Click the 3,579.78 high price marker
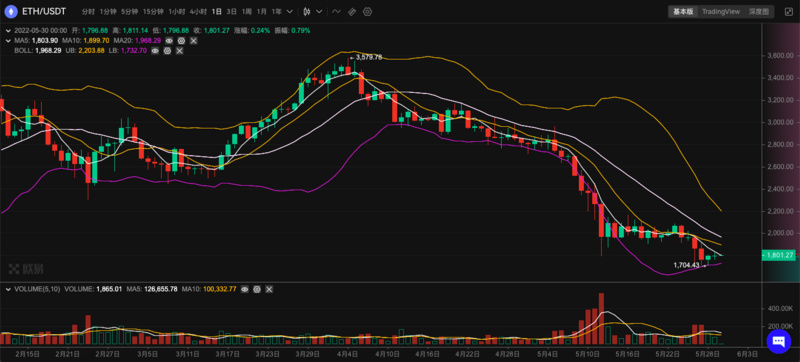The width and height of the screenshot is (800, 362). [x=369, y=57]
